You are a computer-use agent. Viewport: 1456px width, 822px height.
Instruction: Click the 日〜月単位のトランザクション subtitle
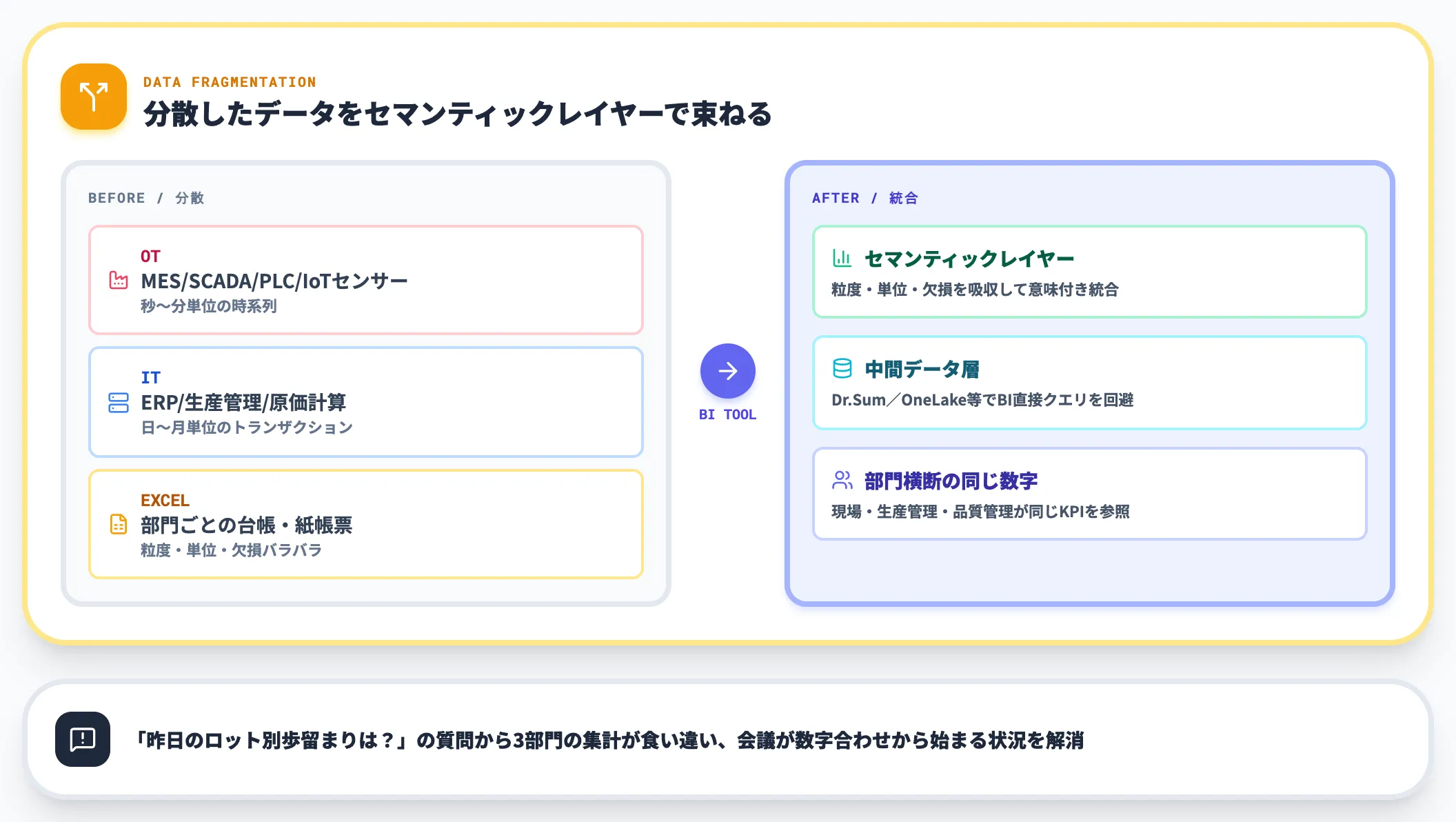[247, 428]
